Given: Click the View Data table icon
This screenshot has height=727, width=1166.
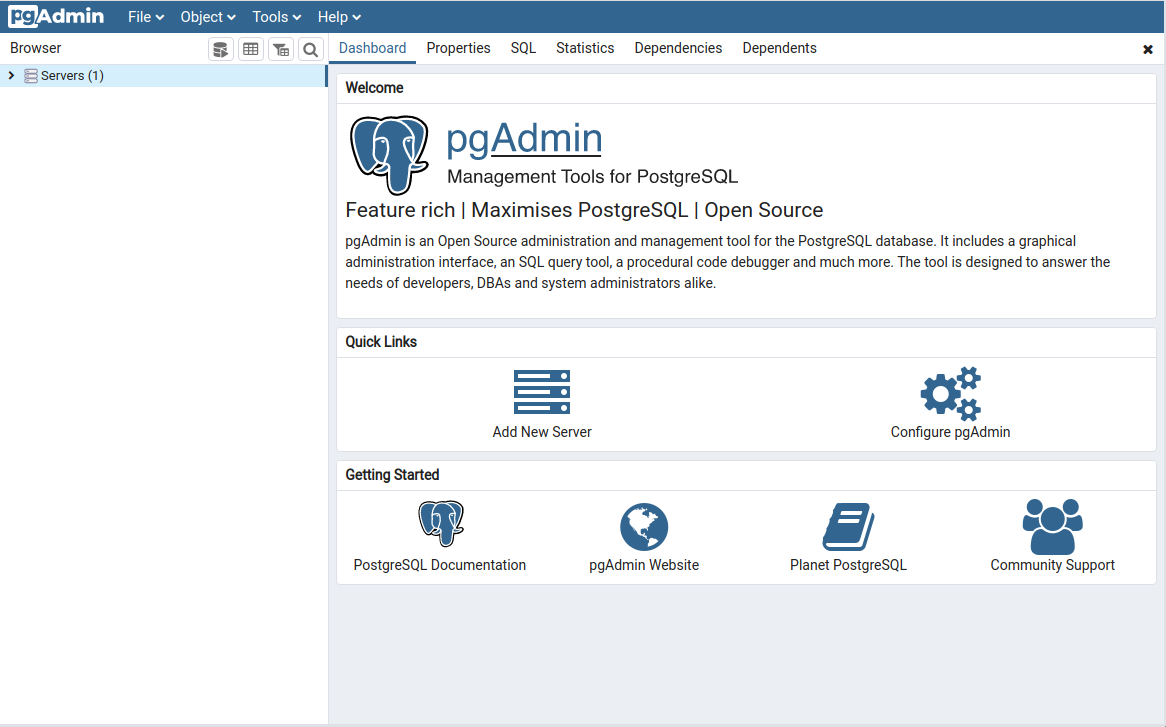Looking at the screenshot, I should (x=251, y=49).
